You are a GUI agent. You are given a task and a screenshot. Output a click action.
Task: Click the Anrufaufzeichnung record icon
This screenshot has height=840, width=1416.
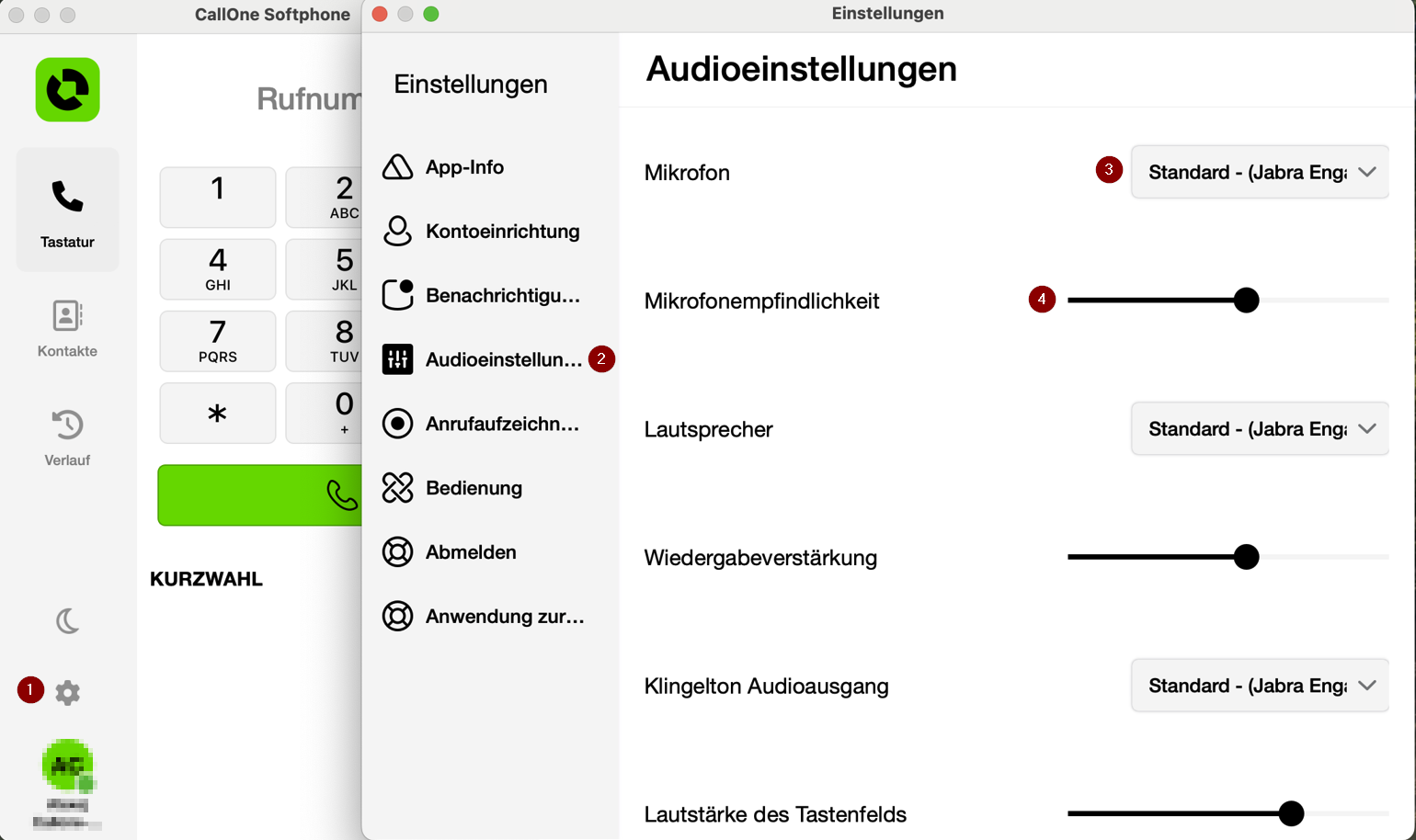pyautogui.click(x=397, y=424)
